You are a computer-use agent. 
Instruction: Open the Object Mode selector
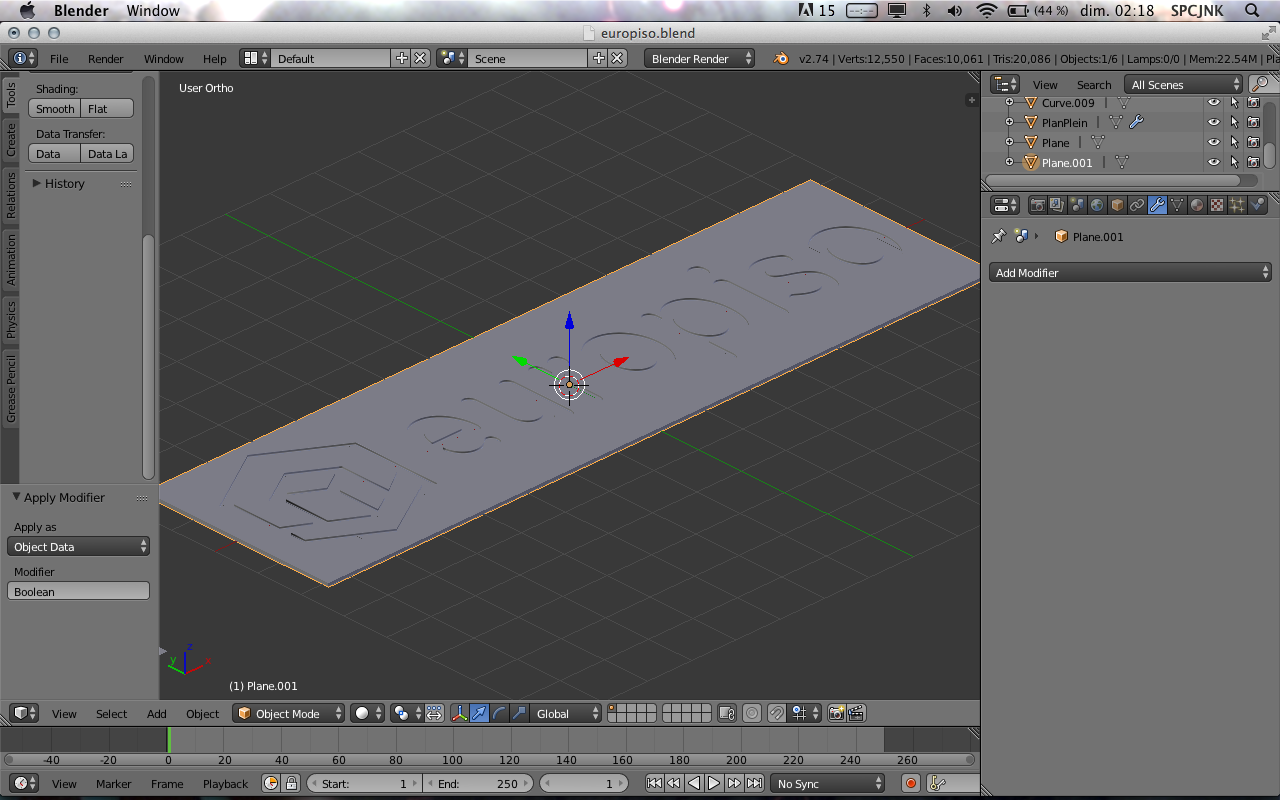289,714
